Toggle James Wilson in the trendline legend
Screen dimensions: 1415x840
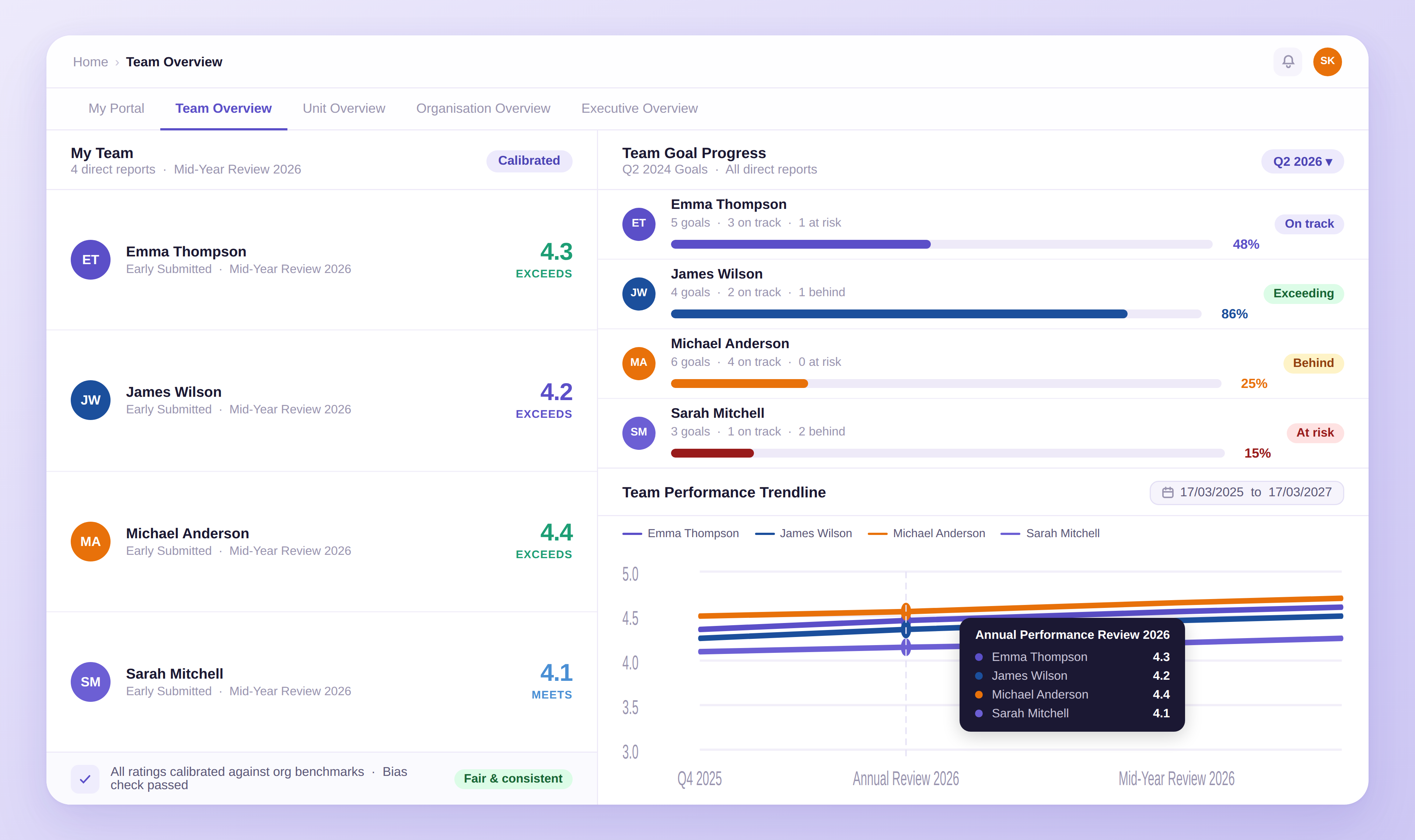point(804,533)
